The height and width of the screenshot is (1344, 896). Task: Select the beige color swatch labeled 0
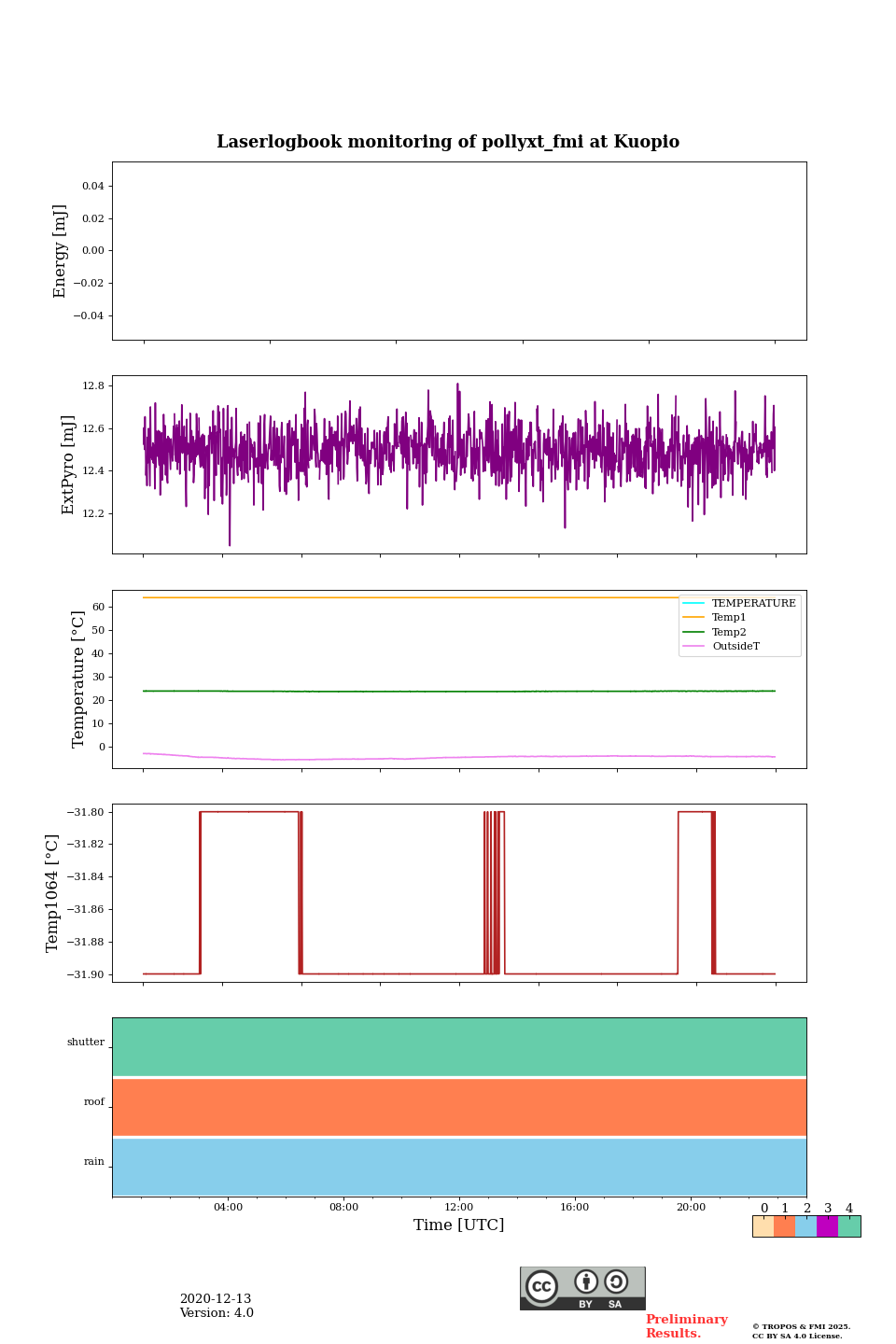coord(763,1226)
